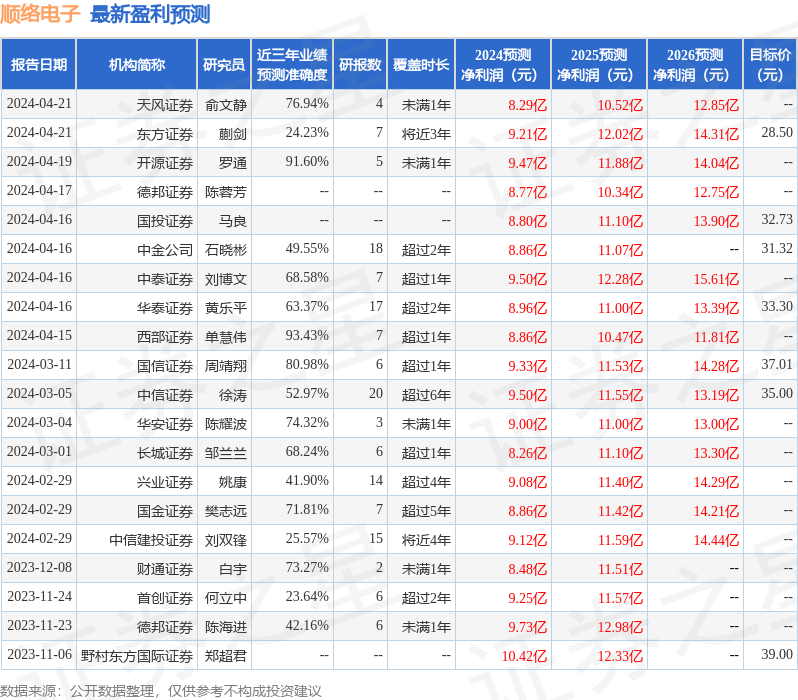Image resolution: width=798 pixels, height=700 pixels.
Task: Click 2025 profit forecast 12.98亿
Action: (x=620, y=628)
